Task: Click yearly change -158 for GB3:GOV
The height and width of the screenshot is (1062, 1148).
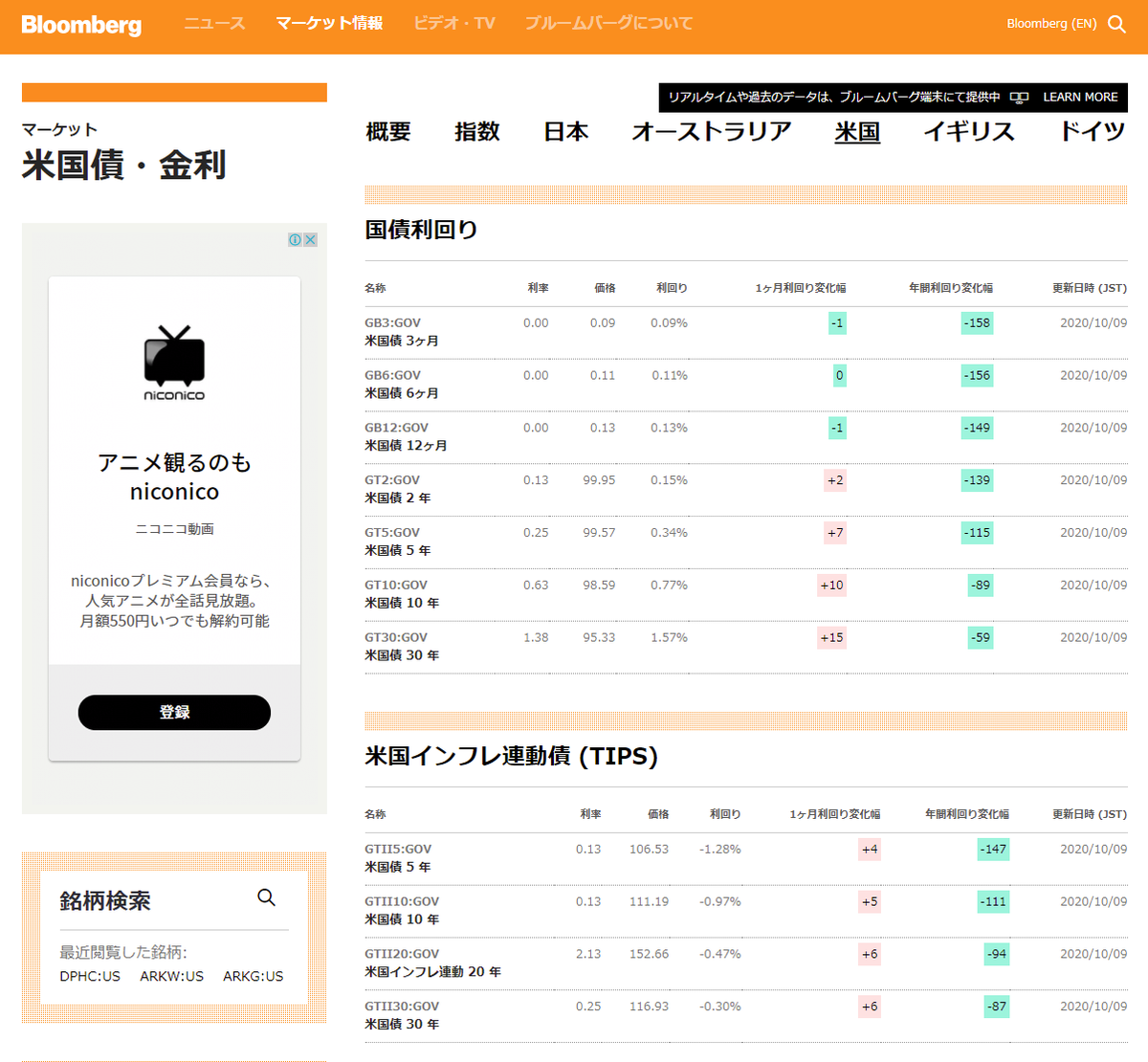Action: coord(977,323)
